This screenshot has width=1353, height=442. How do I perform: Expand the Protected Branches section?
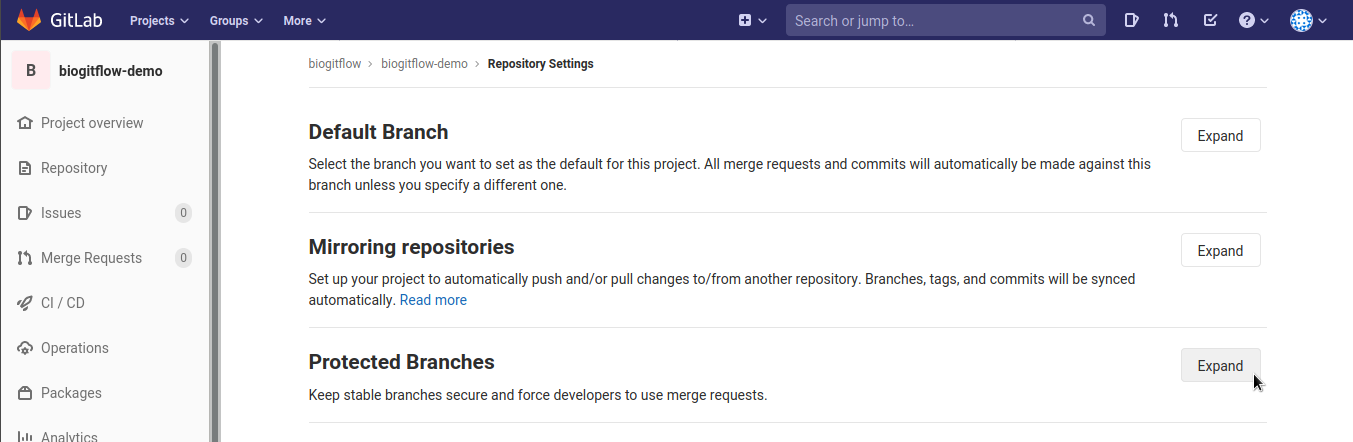pyautogui.click(x=1220, y=366)
